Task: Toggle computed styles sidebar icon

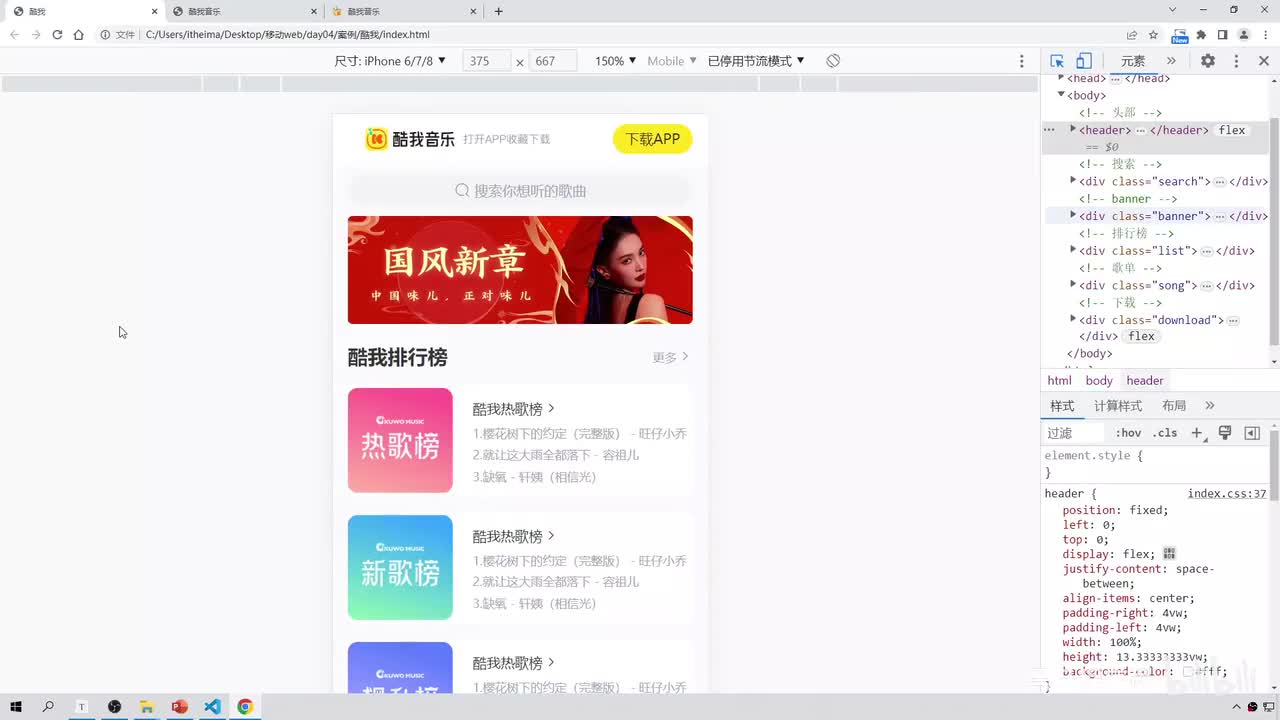Action: tap(1252, 433)
